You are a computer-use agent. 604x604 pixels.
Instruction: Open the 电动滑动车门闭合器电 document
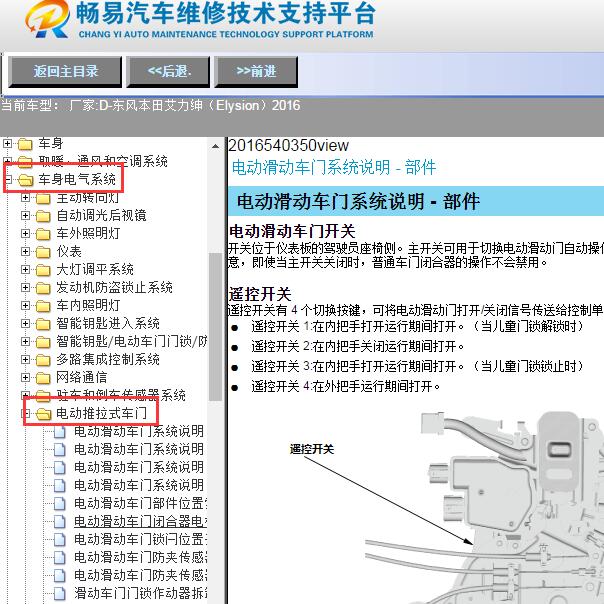click(x=141, y=522)
